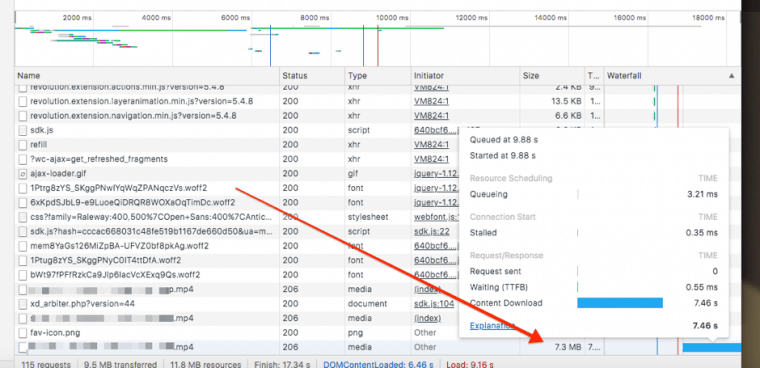The width and height of the screenshot is (760, 368).
Task: Click the sdk.js file type icon
Action: point(22,130)
